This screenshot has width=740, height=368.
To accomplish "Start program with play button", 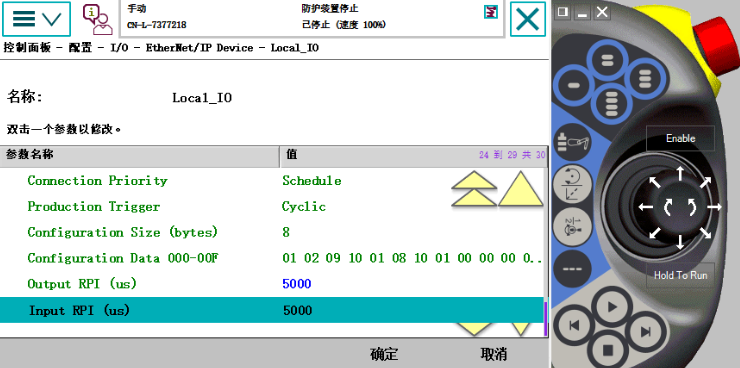I will click(x=612, y=308).
